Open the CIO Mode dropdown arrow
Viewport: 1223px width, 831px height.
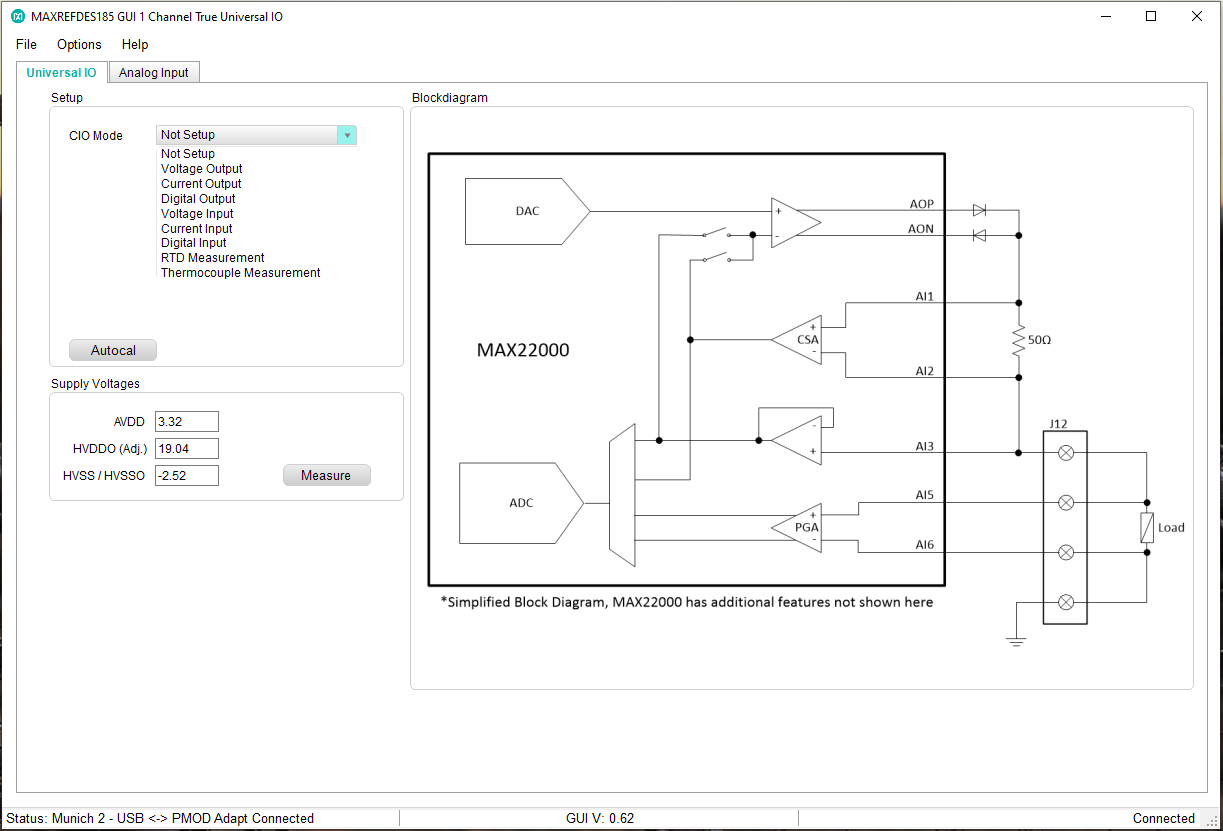[x=346, y=135]
